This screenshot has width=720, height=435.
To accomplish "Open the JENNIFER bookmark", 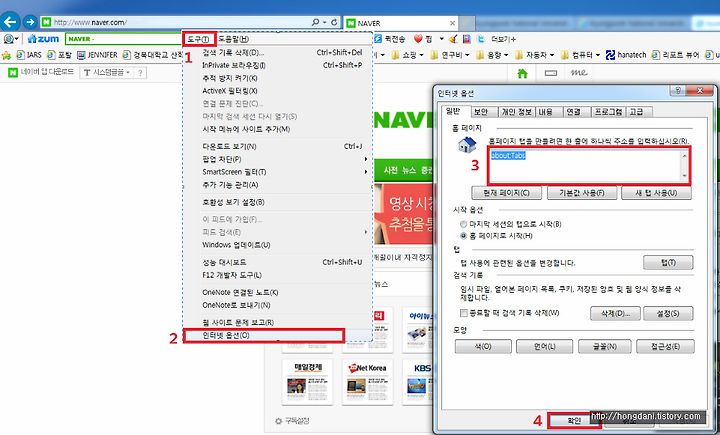I will click(x=97, y=55).
